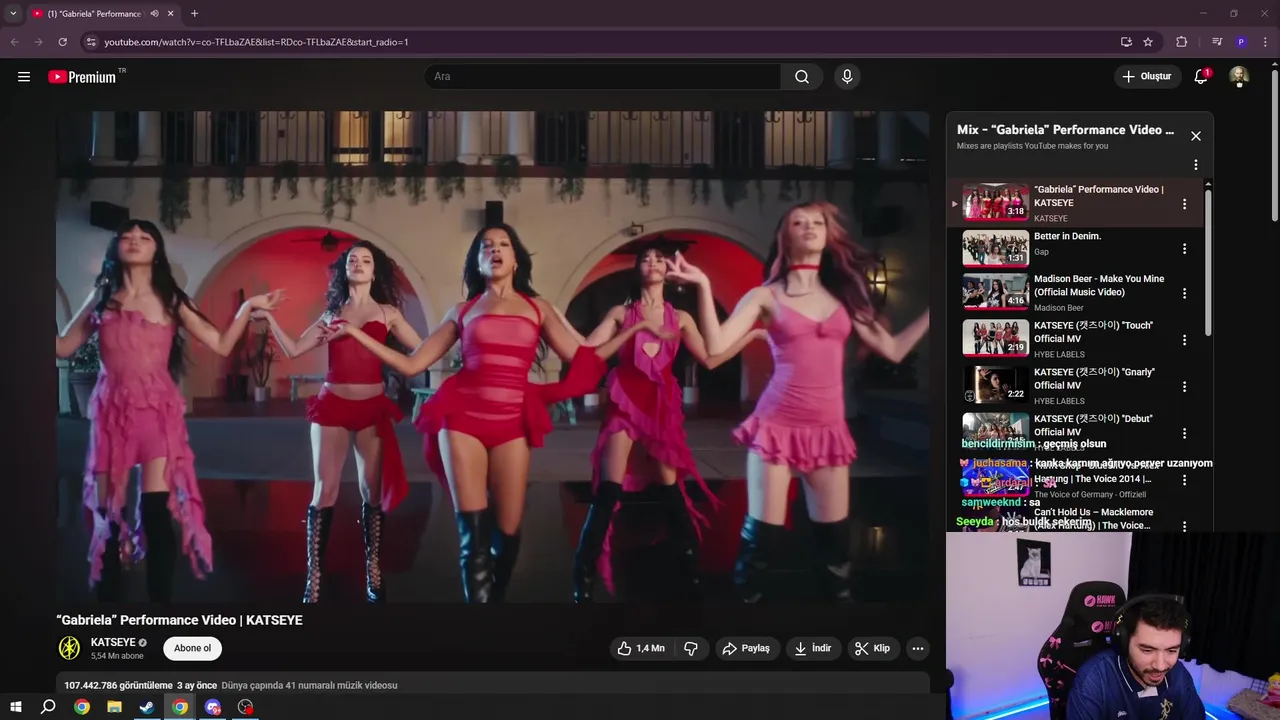Open the KATSEYE channel name link

coord(113,642)
